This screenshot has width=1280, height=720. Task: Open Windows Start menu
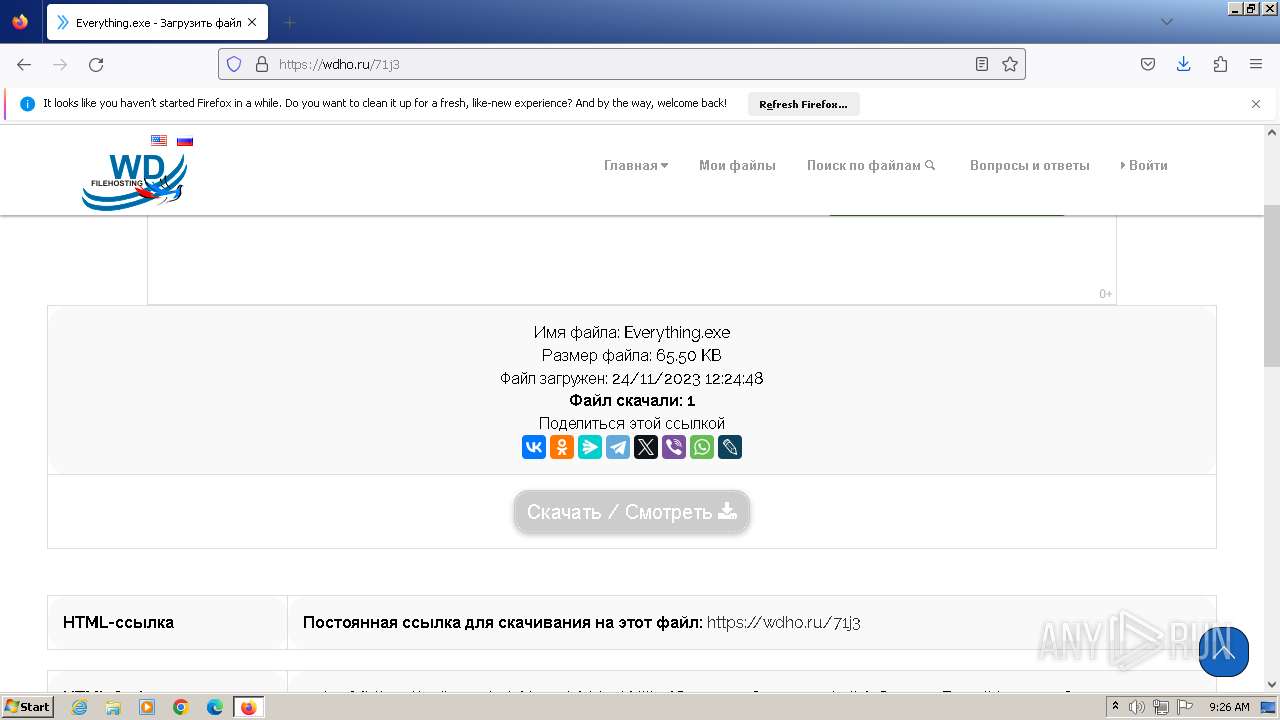pos(27,707)
